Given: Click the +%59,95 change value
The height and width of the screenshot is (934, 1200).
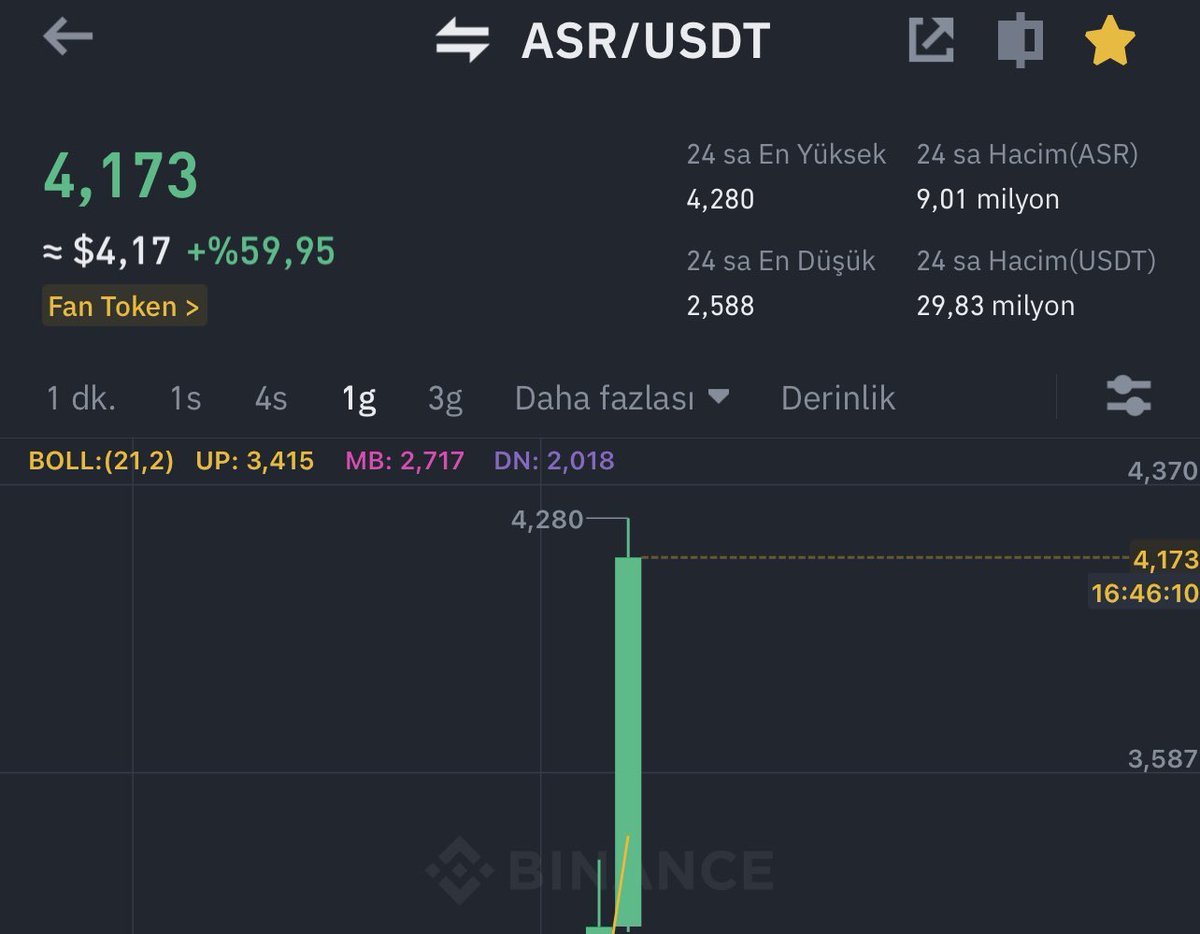Looking at the screenshot, I should point(261,251).
